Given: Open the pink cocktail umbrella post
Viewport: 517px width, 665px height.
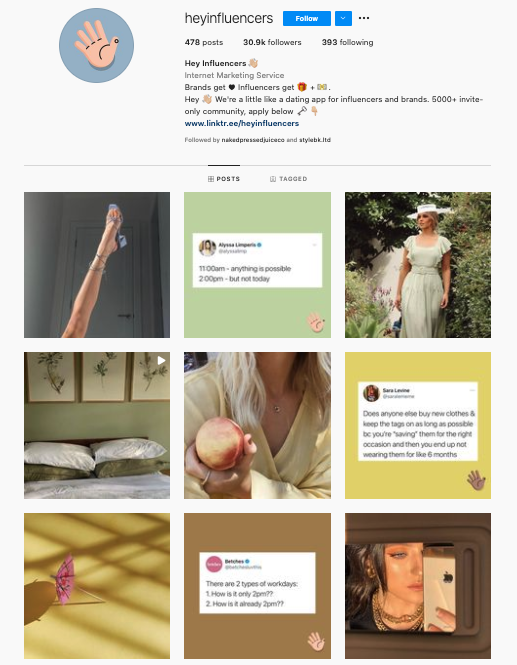Looking at the screenshot, I should [x=97, y=586].
